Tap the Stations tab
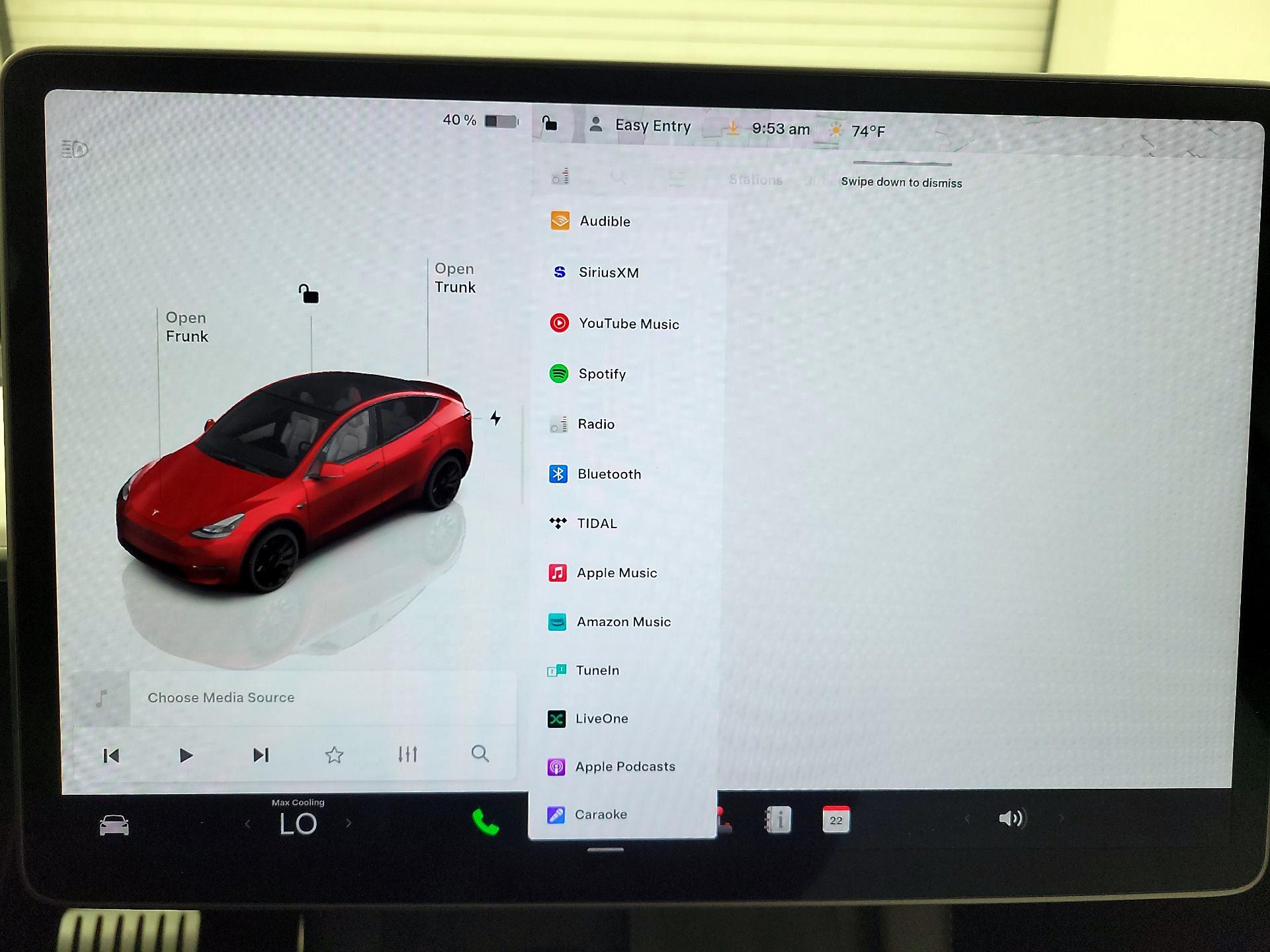This screenshot has width=1270, height=952. coord(755,180)
